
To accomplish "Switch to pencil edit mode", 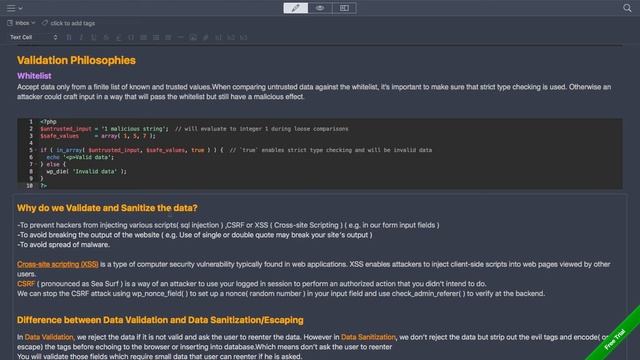I will [296, 8].
